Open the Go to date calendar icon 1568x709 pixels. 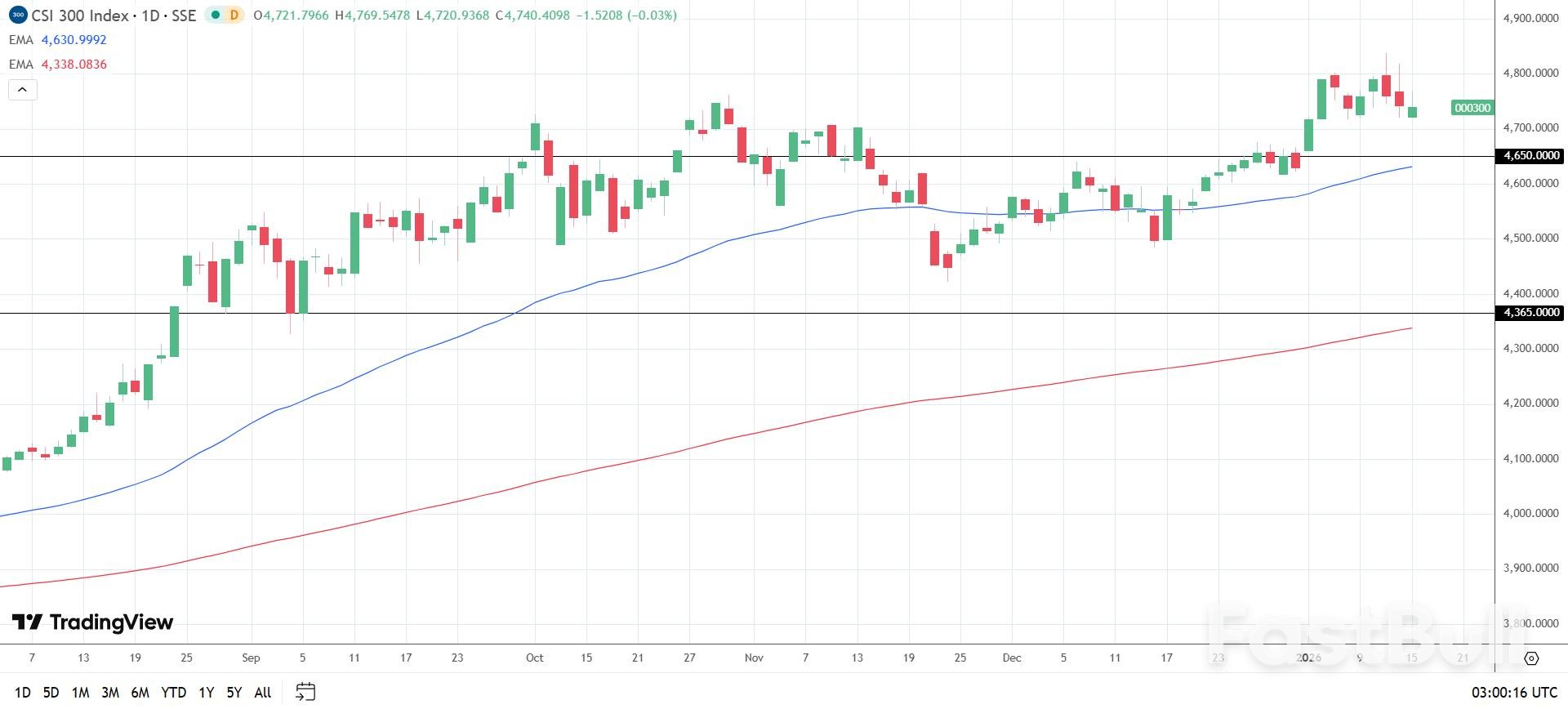point(305,692)
